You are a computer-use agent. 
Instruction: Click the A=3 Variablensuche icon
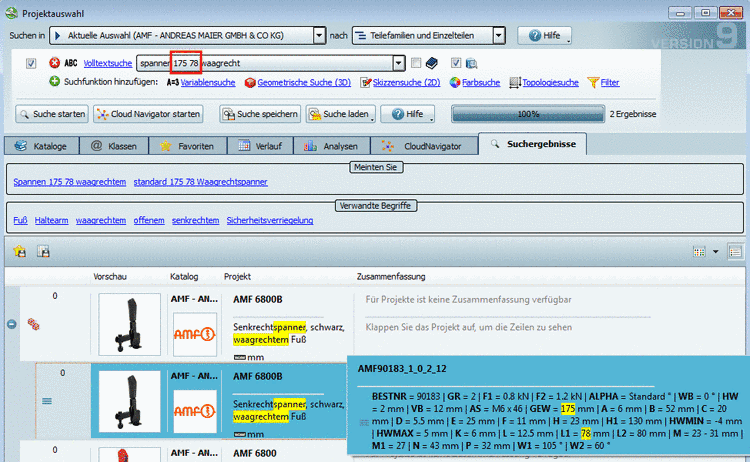173,82
